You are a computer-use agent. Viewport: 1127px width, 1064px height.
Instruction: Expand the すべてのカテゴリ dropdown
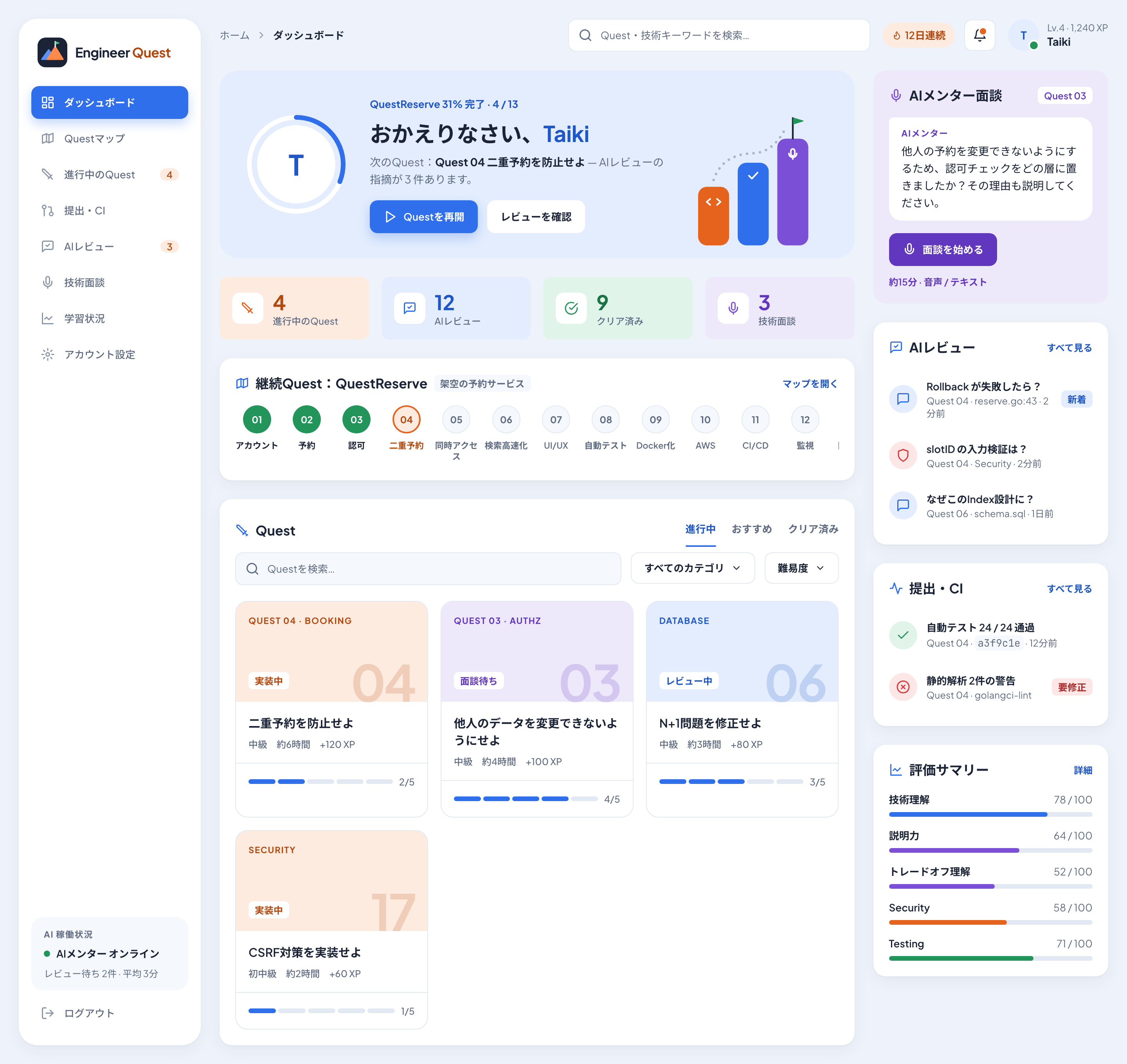click(x=692, y=568)
